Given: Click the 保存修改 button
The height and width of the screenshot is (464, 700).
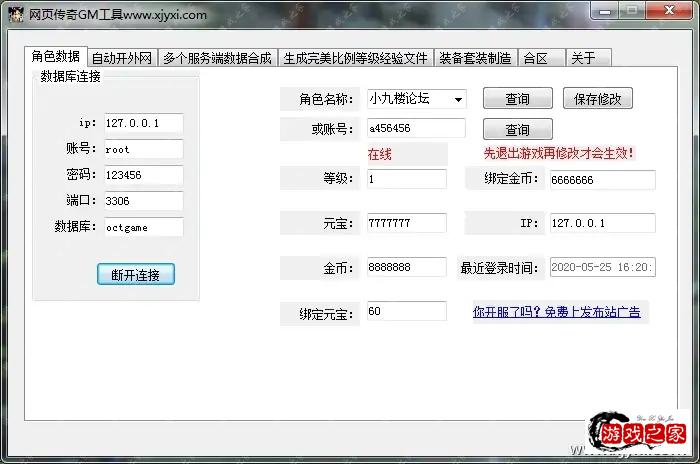Looking at the screenshot, I should pyautogui.click(x=598, y=98).
